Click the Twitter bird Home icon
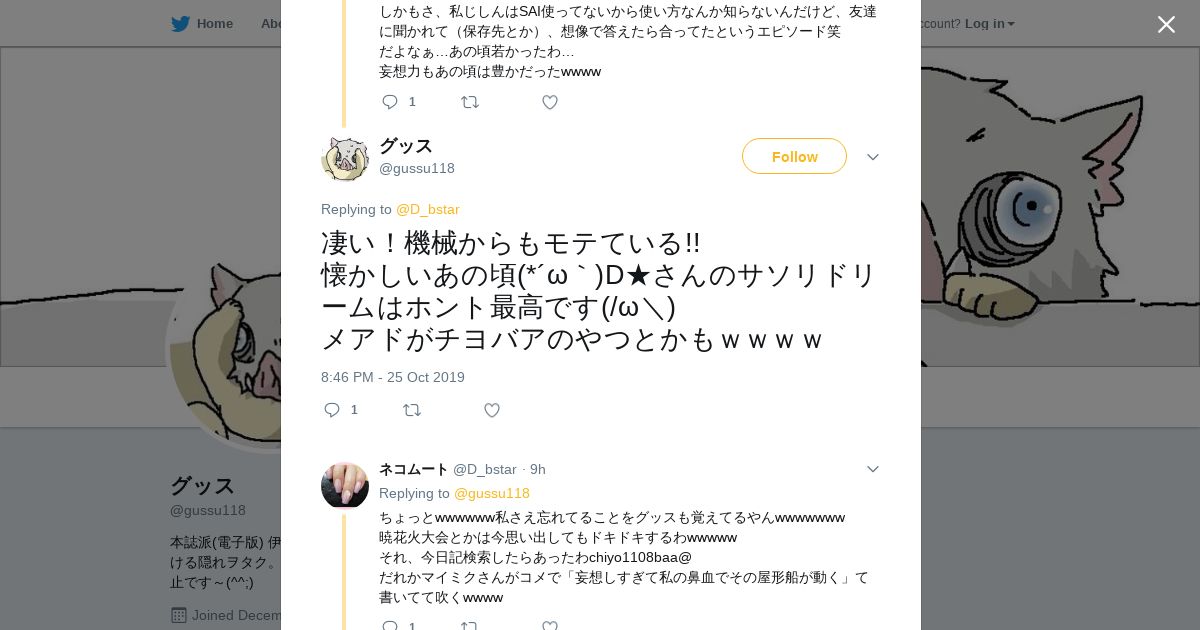 [180, 23]
